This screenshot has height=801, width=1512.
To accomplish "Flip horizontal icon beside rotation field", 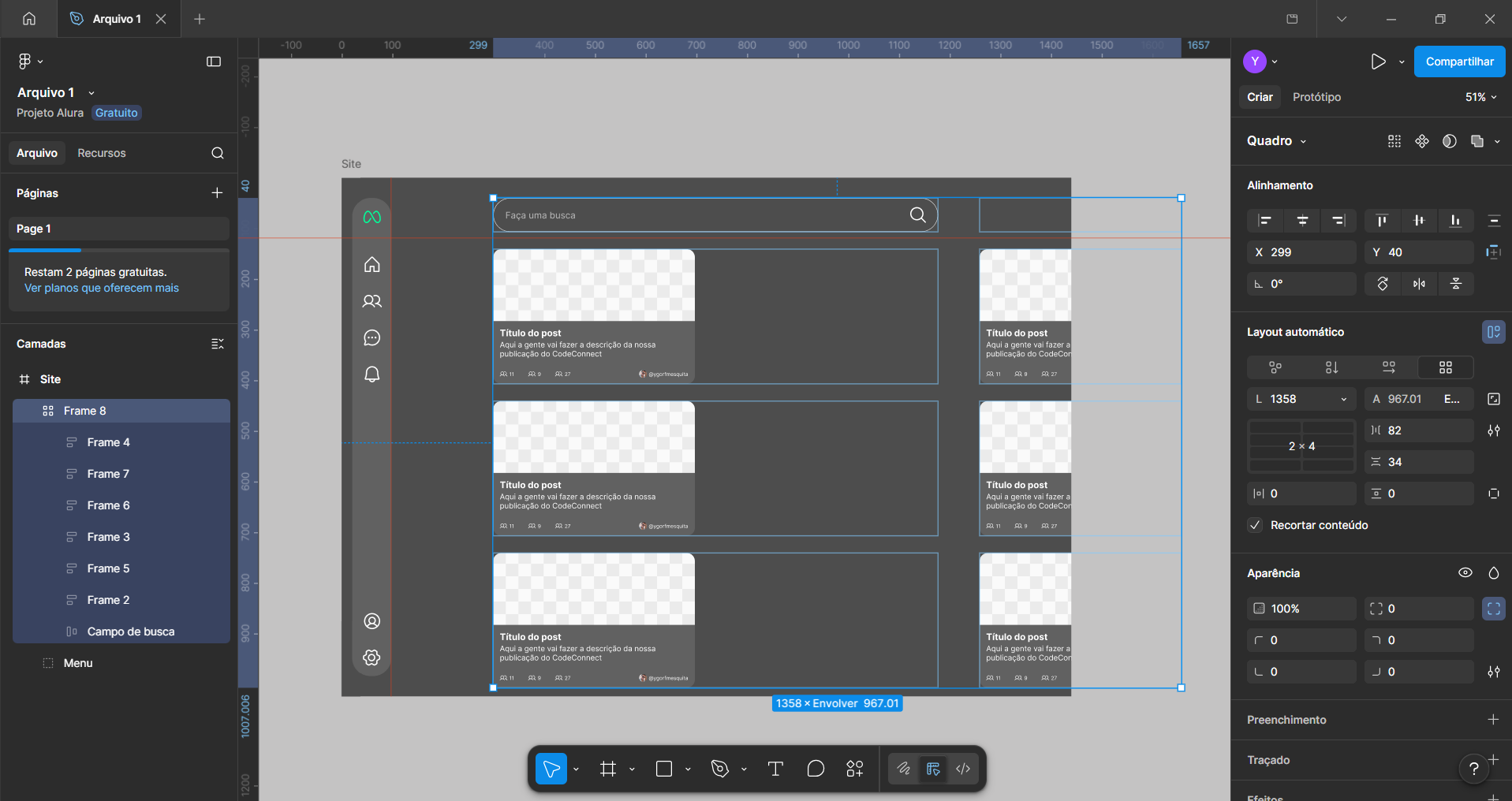I will pos(1419,284).
